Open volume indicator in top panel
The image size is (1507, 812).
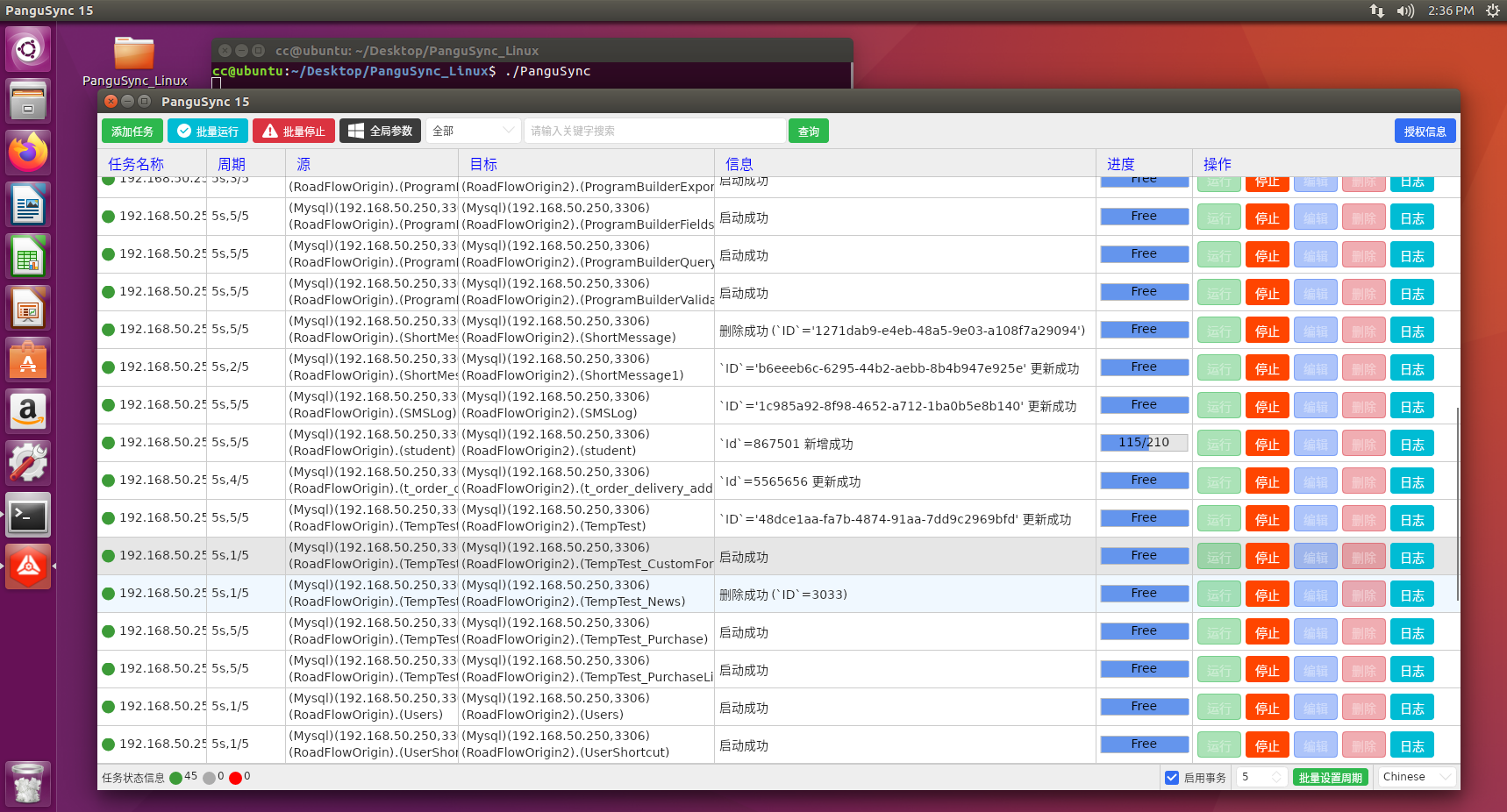click(x=1405, y=11)
